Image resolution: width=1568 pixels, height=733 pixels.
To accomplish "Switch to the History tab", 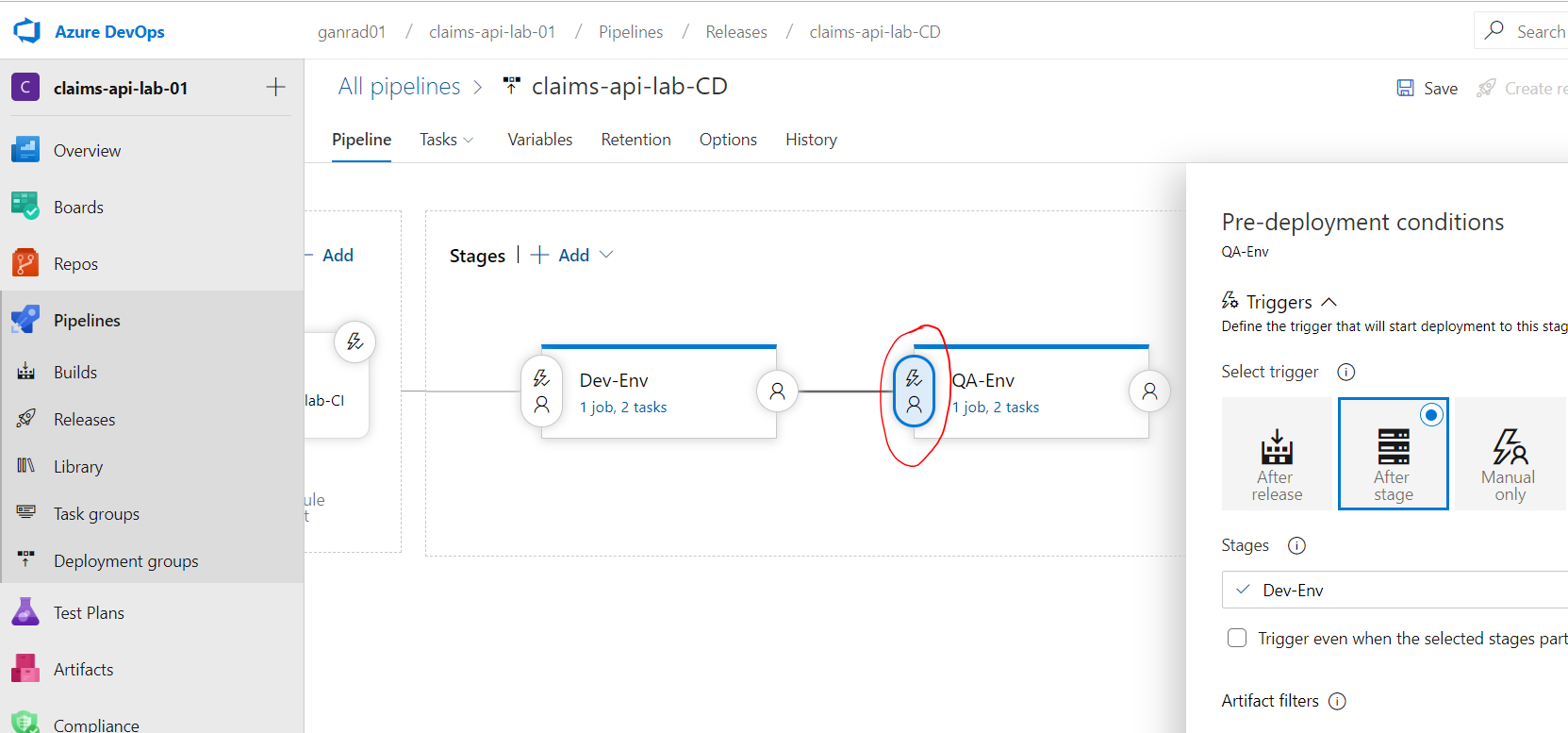I will [x=811, y=140].
